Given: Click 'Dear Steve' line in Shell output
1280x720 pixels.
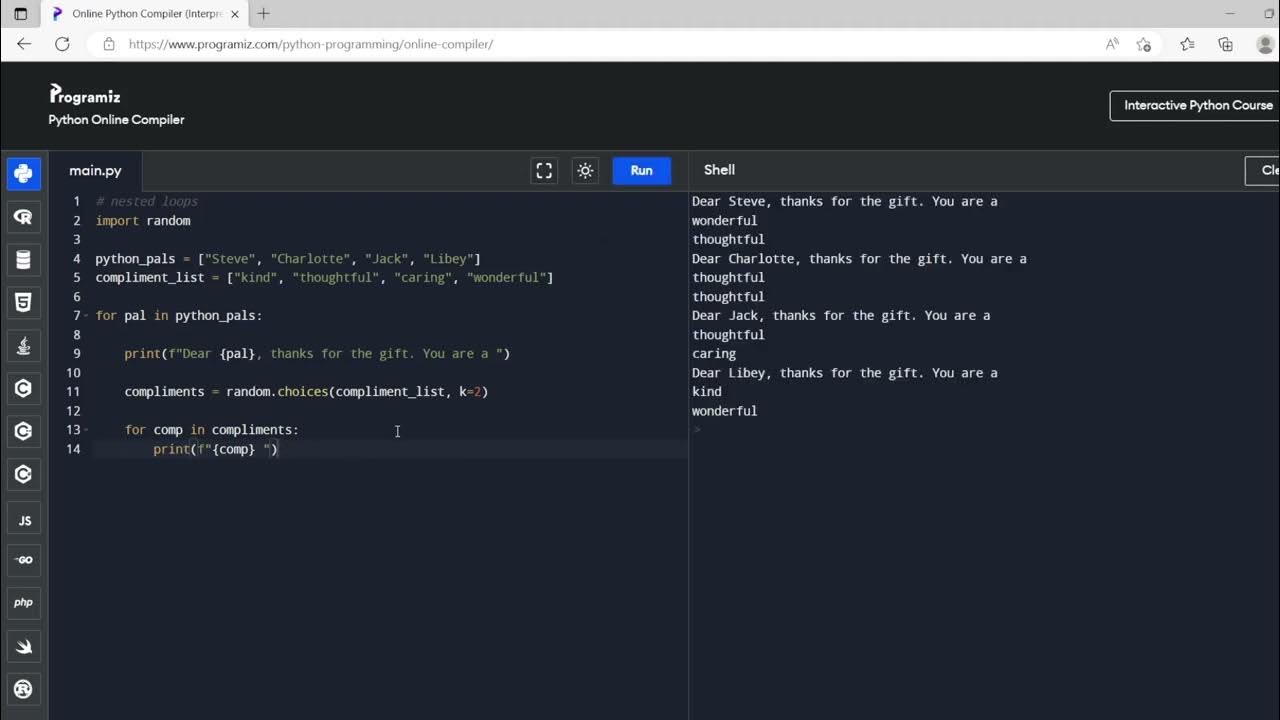Looking at the screenshot, I should click(845, 202).
